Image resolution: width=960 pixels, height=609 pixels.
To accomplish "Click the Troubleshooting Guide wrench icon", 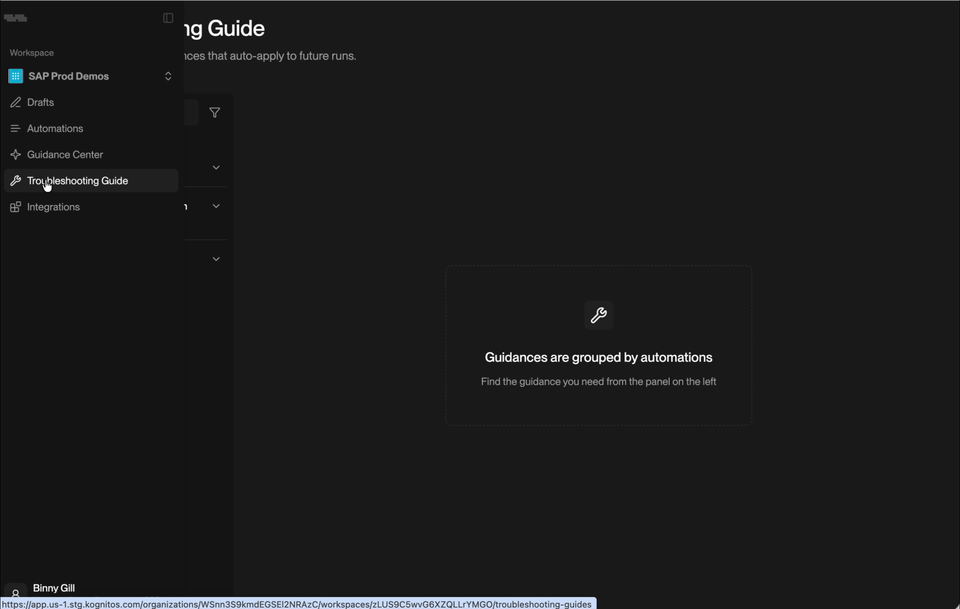I will click(14, 180).
